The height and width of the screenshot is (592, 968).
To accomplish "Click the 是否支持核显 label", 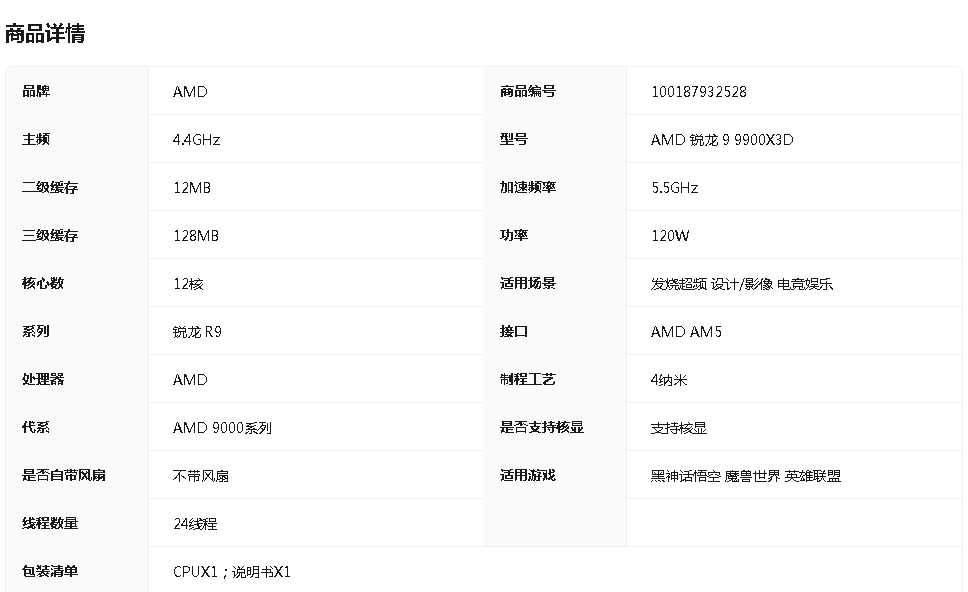I will [542, 427].
